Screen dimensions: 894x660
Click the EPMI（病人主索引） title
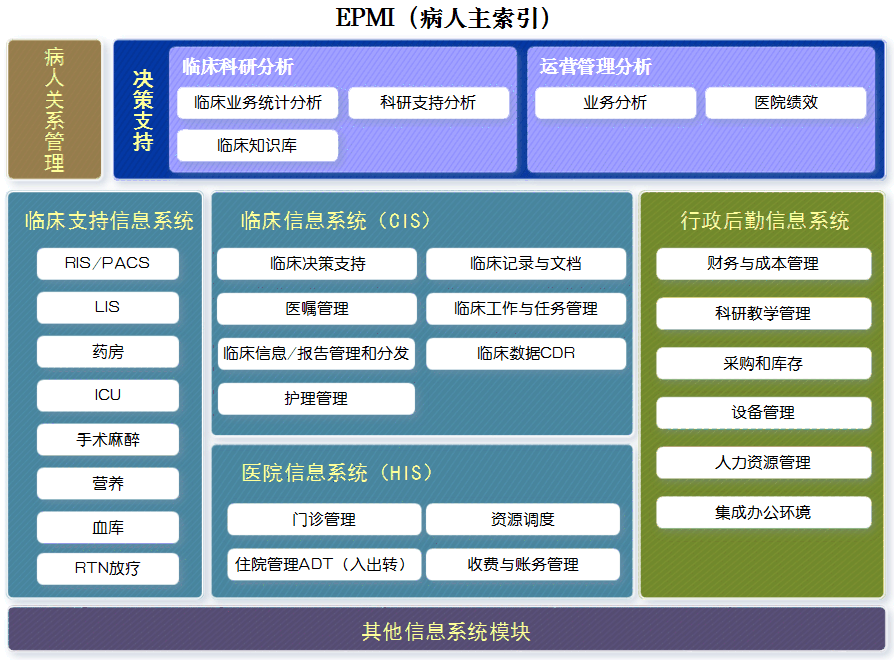click(x=444, y=18)
